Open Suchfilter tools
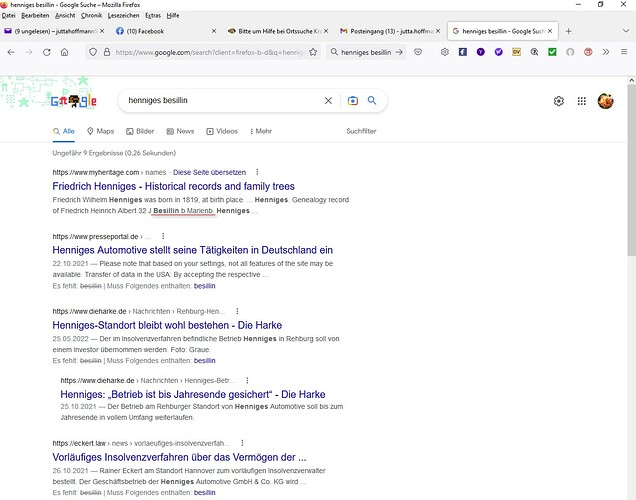This screenshot has width=636, height=500. pyautogui.click(x=361, y=131)
